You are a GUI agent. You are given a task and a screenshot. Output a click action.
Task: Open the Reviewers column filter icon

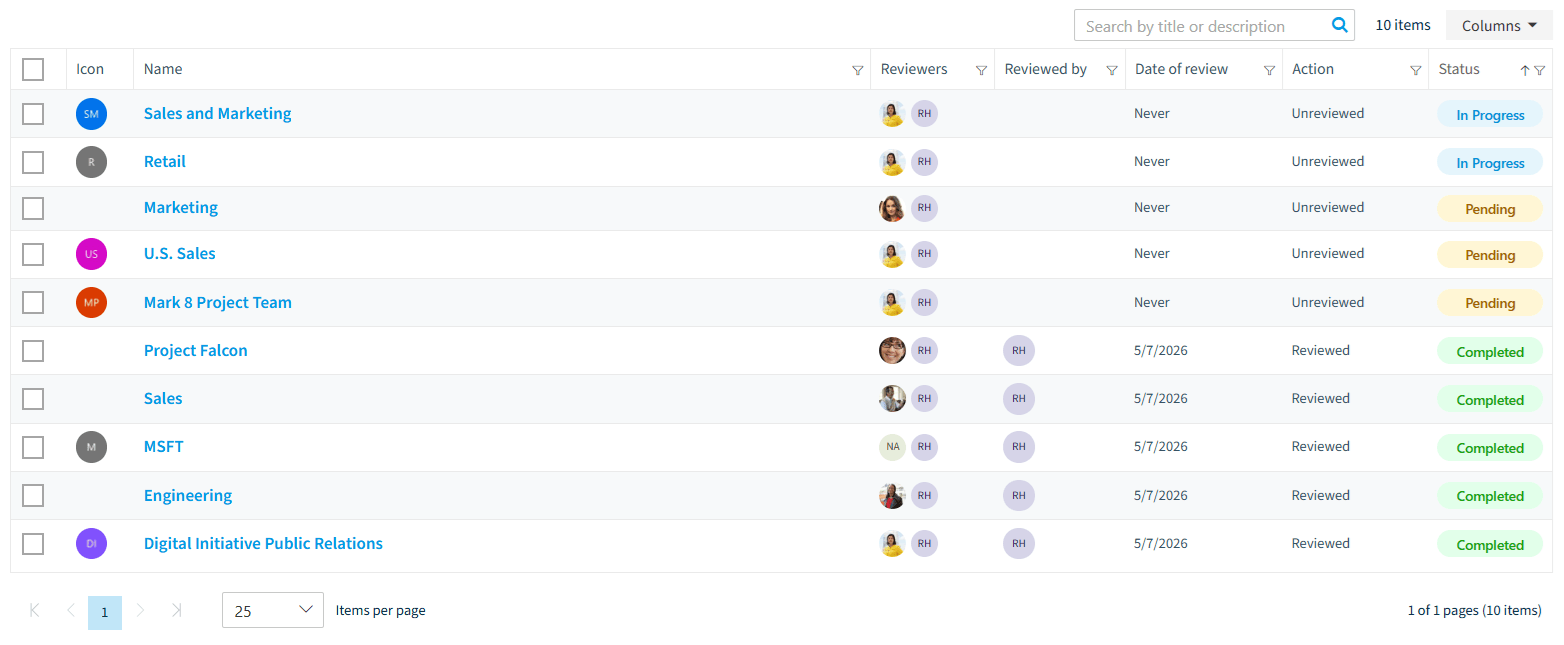coord(981,70)
